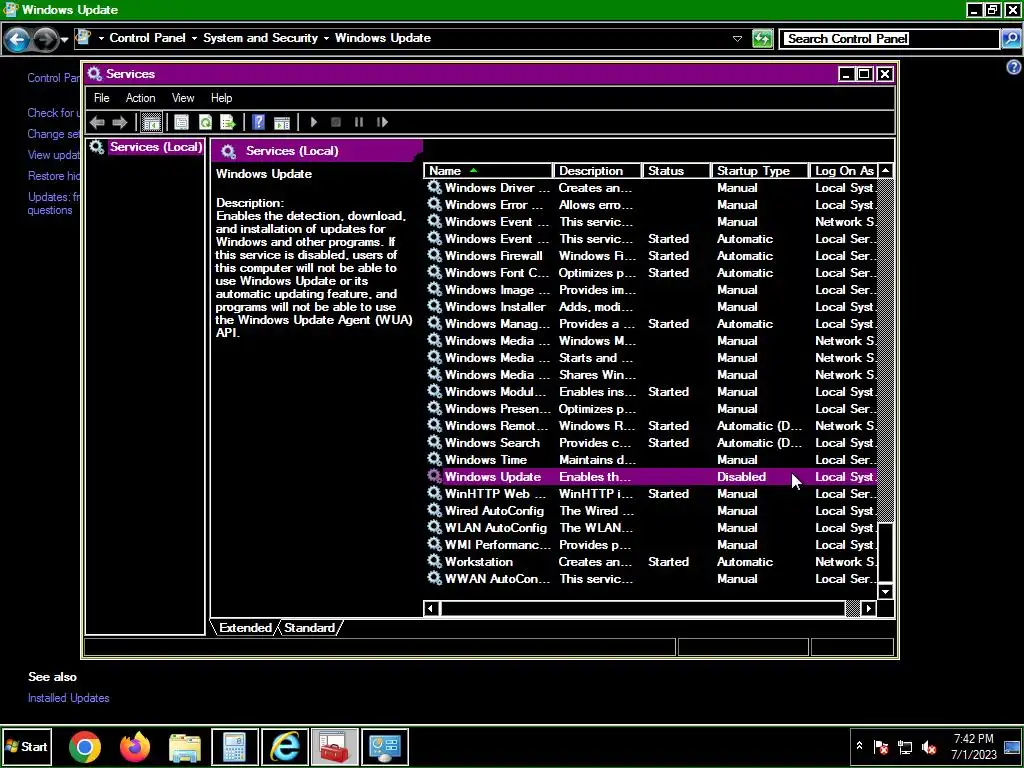1024x768 pixels.
Task: Select the Wired AutoConfig service row
Action: 650,511
